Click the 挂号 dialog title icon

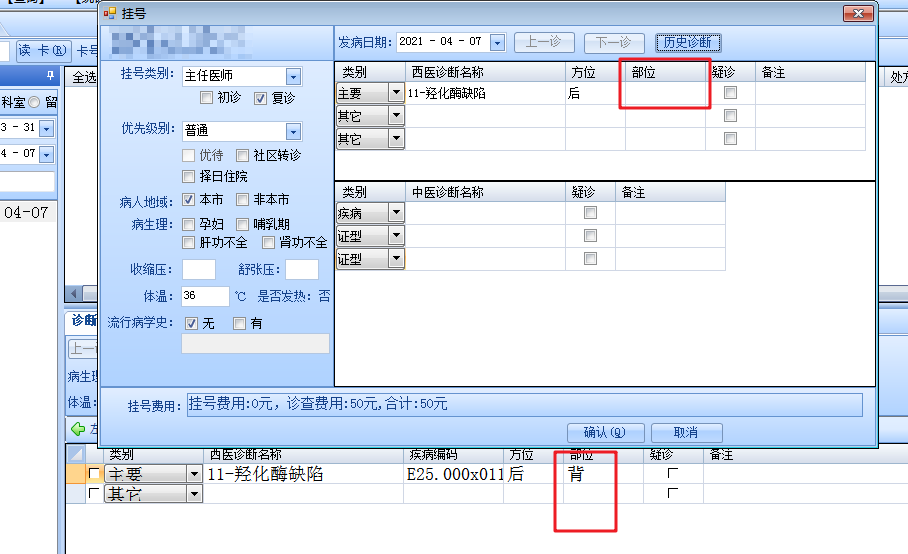click(110, 13)
